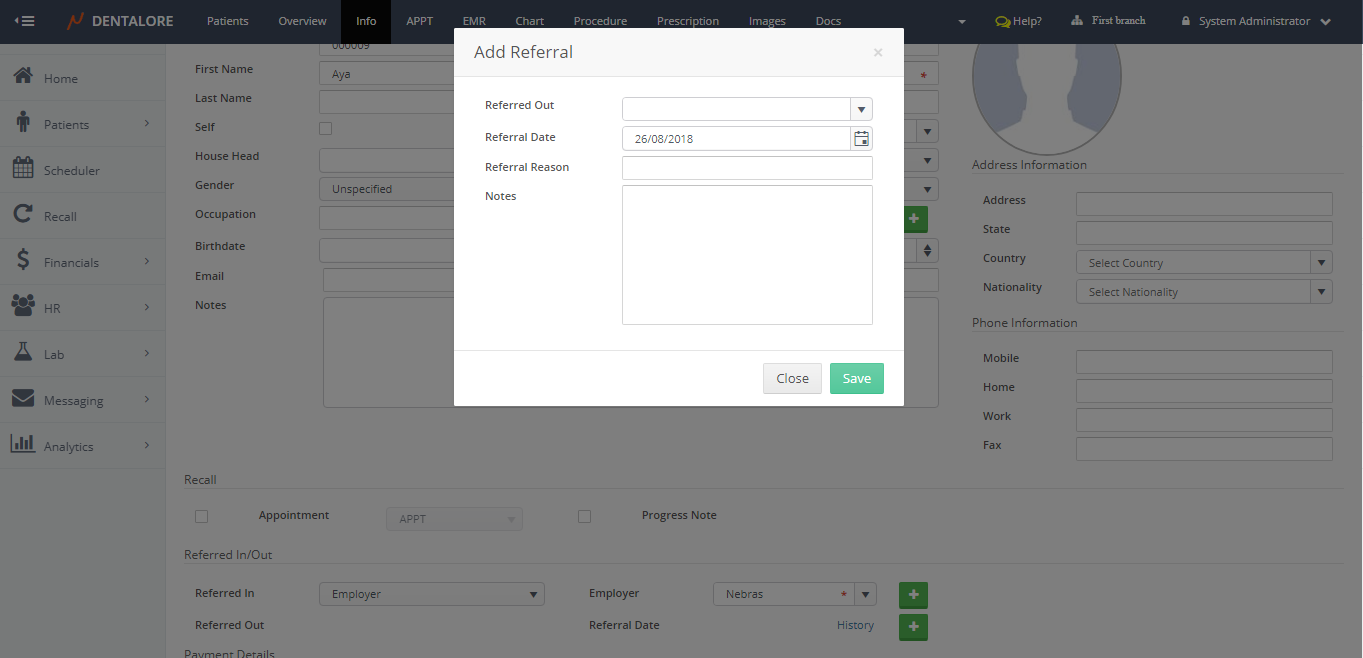Open the Prescription tab
Image resolution: width=1363 pixels, height=658 pixels.
point(688,21)
